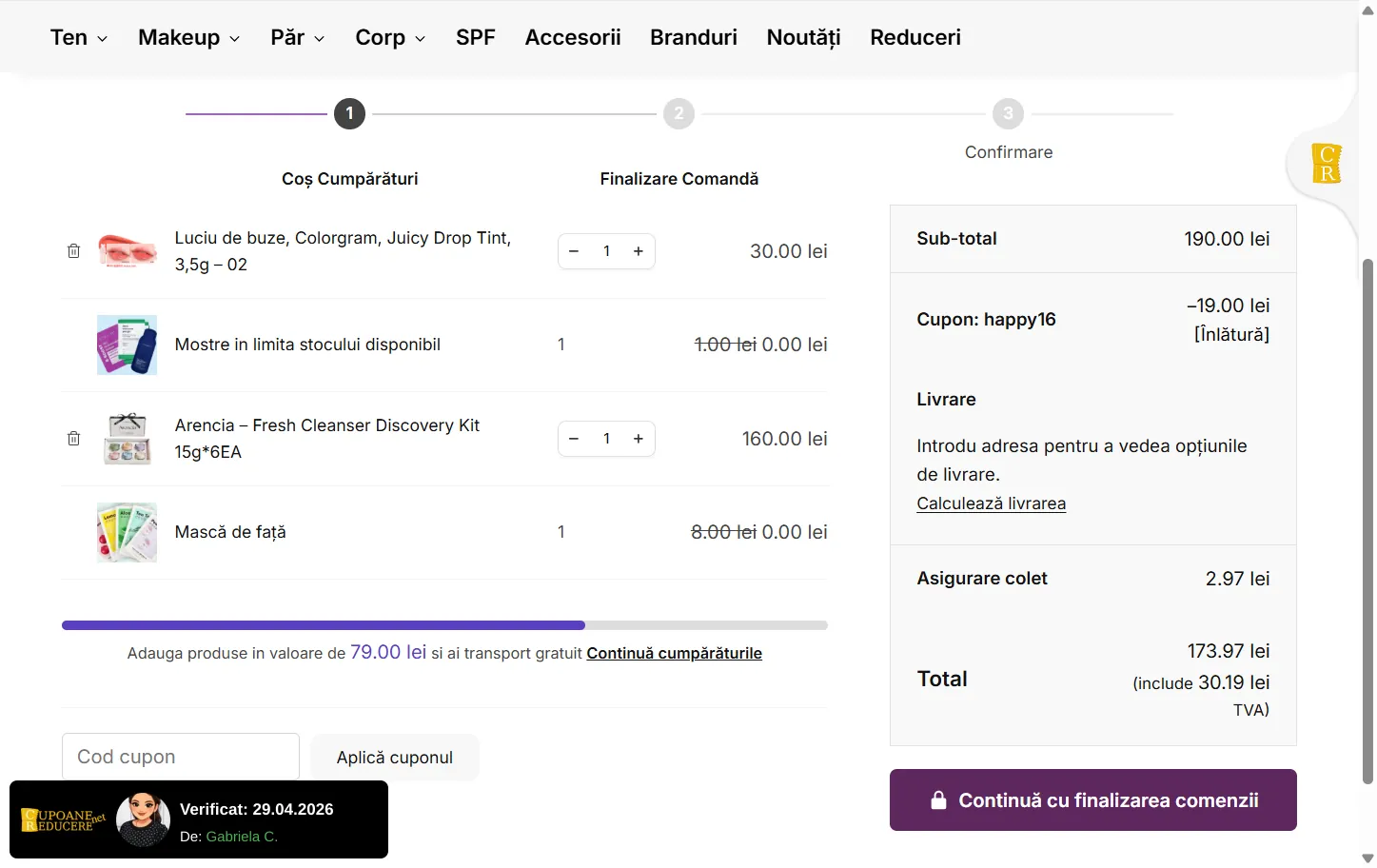Expand the Corp category dropdown

click(390, 37)
